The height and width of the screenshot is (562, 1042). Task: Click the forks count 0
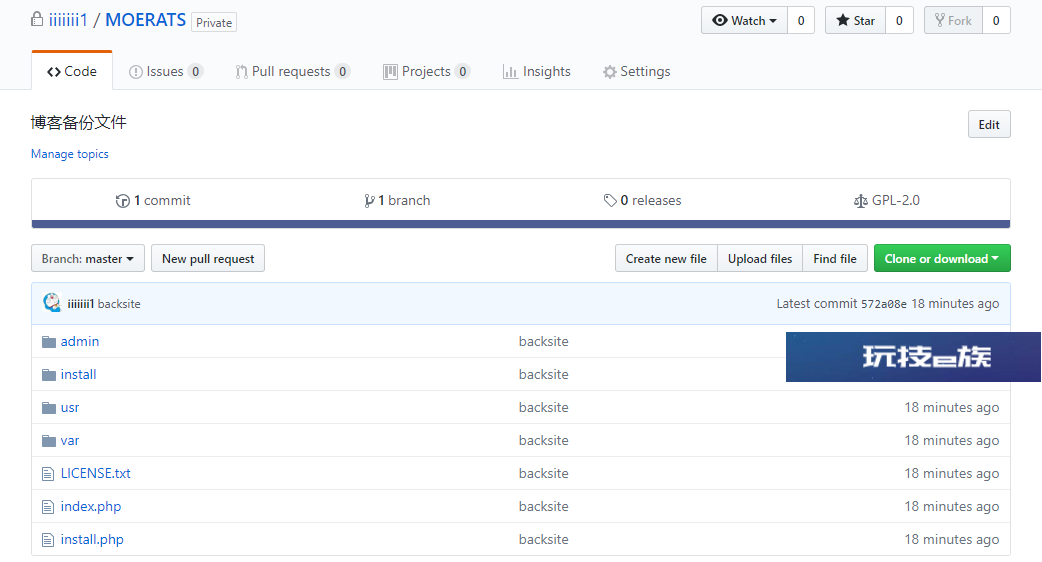pos(996,21)
